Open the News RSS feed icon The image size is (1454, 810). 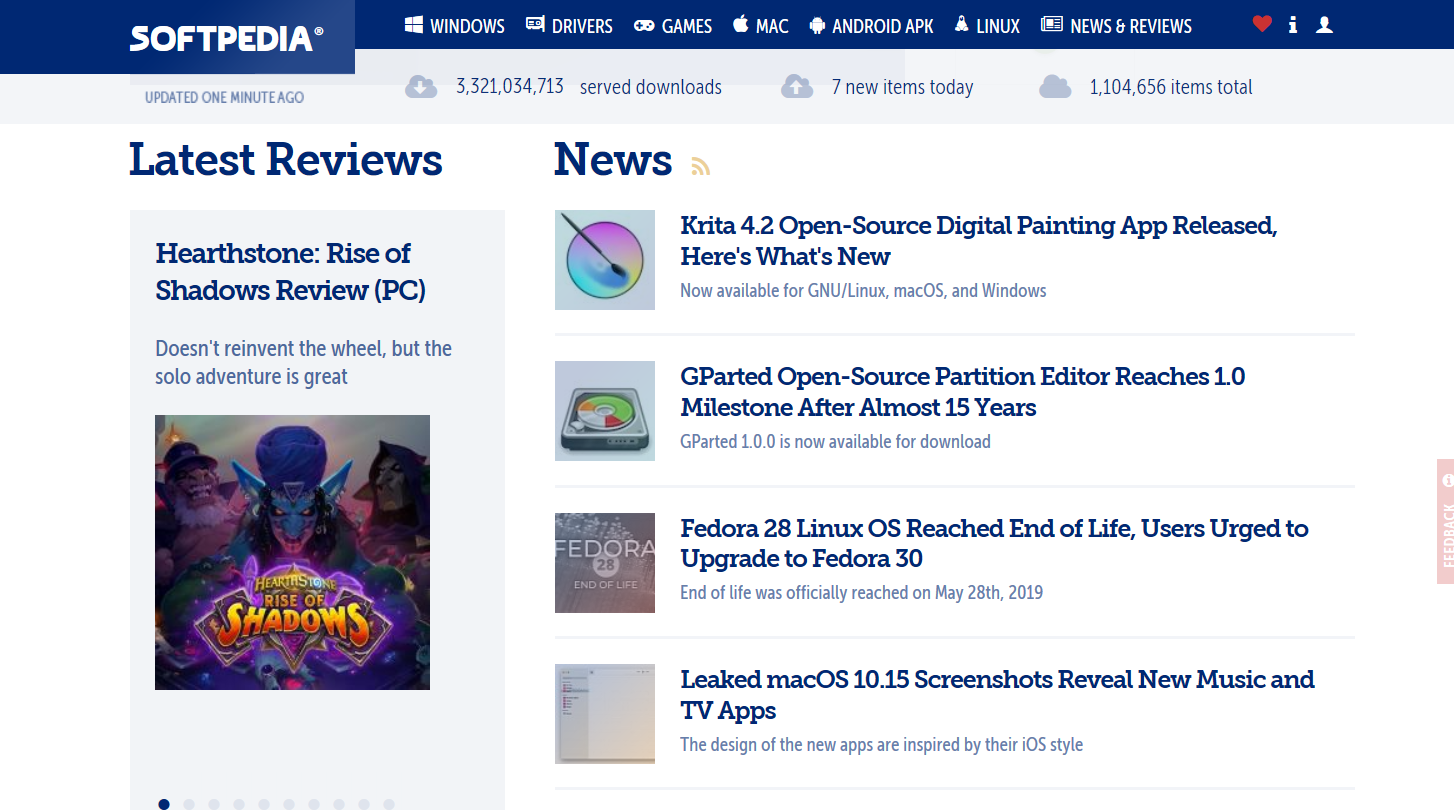click(701, 166)
